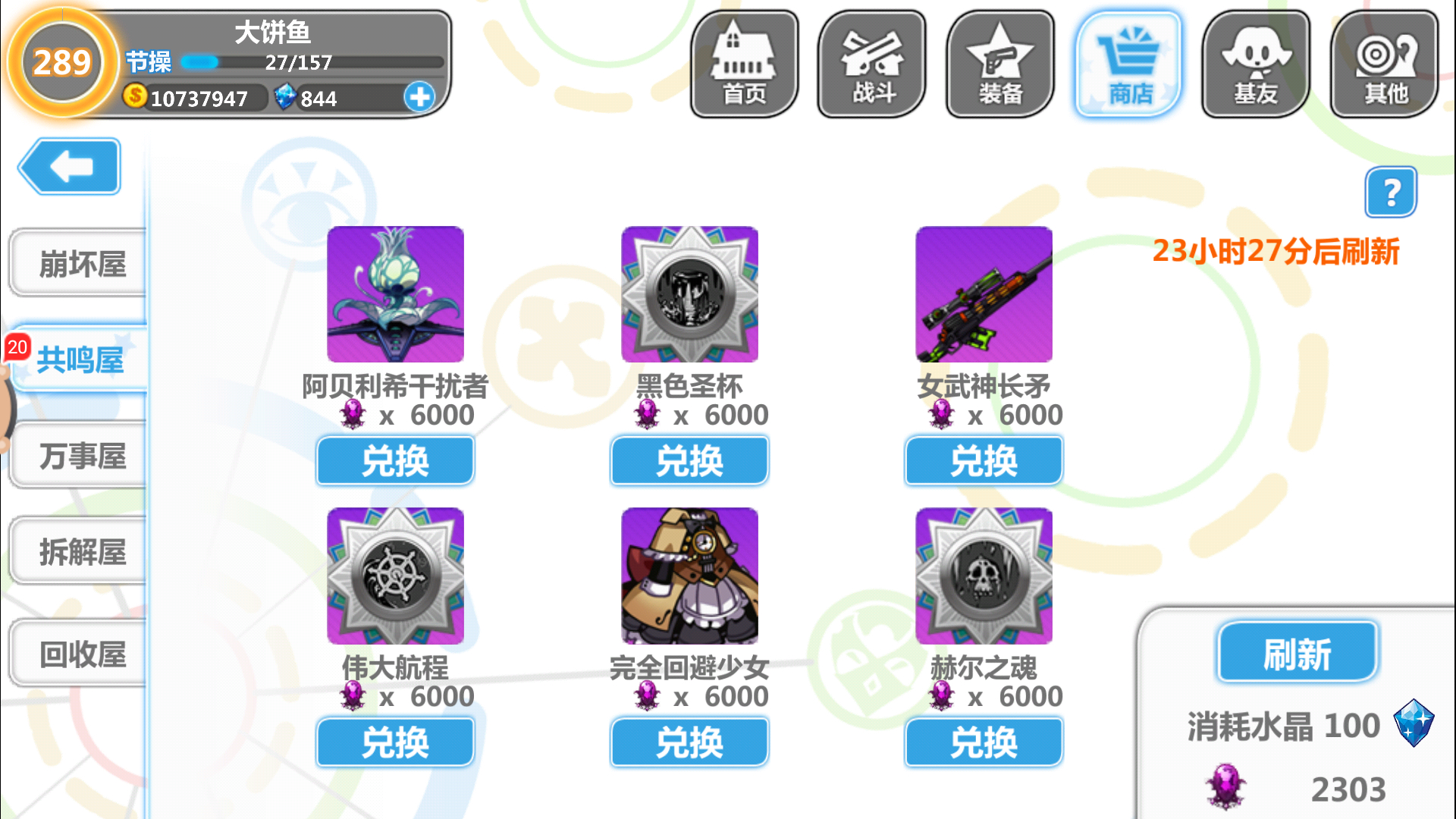This screenshot has width=1456, height=819.
Task: Refresh shop with the 刷新 button
Action: (1298, 653)
